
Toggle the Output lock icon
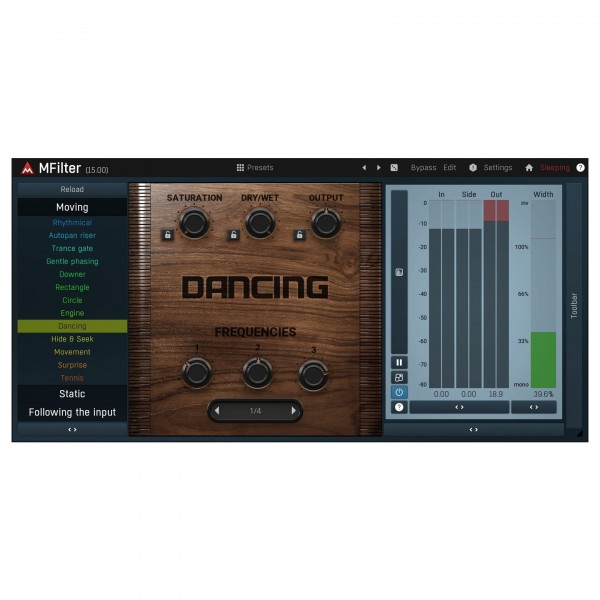click(x=300, y=235)
